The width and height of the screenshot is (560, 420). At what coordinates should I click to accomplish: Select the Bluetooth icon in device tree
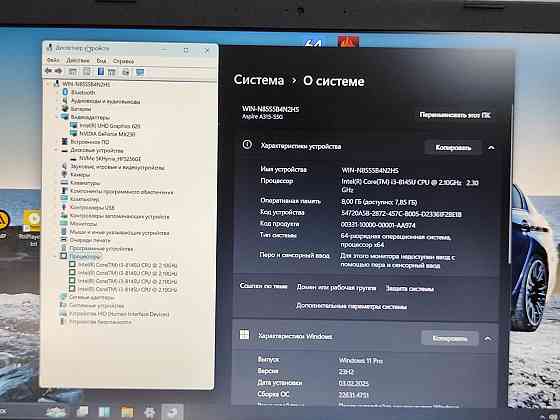(x=65, y=92)
